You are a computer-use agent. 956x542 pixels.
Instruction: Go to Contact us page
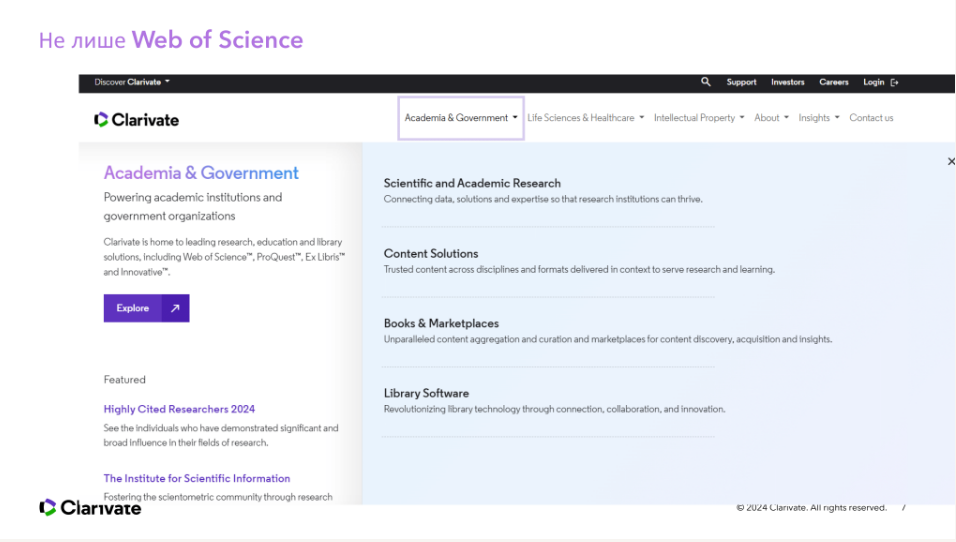[871, 118]
